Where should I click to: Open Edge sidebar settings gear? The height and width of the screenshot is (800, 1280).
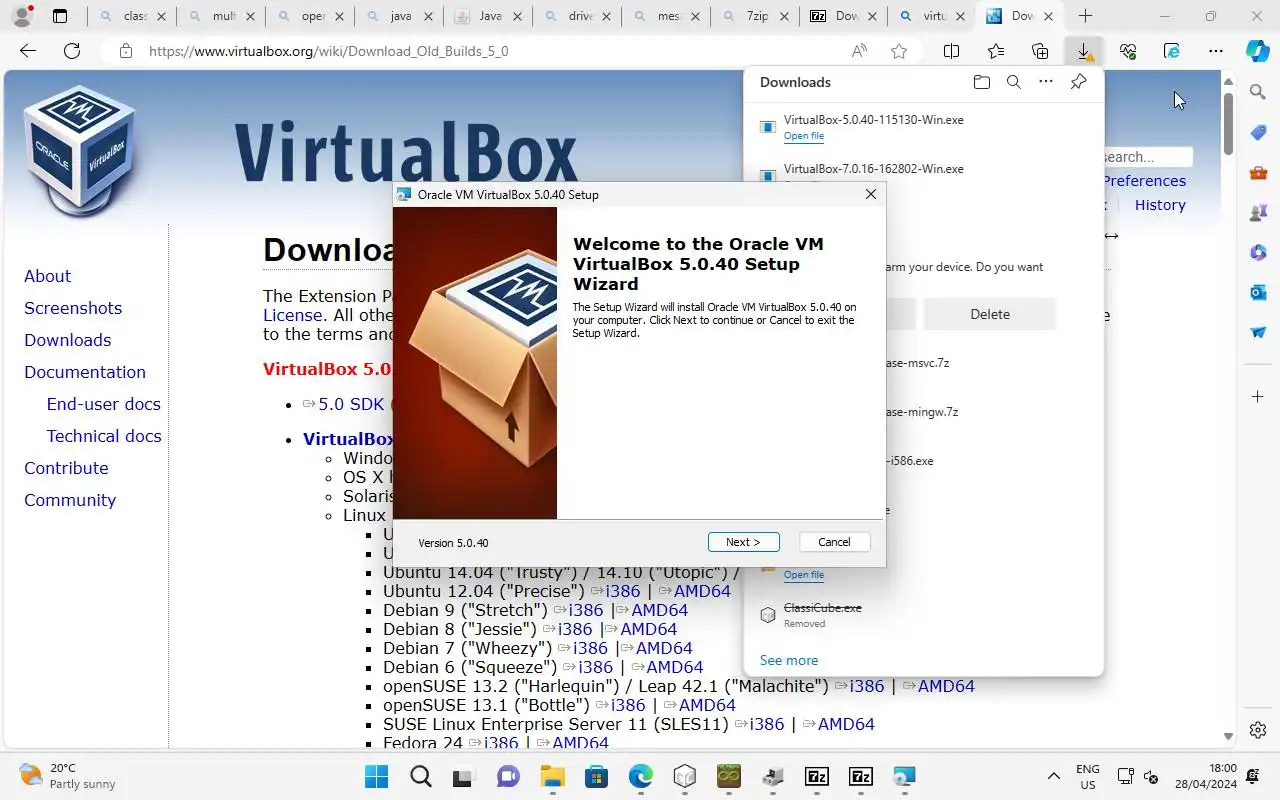coord(1258,730)
